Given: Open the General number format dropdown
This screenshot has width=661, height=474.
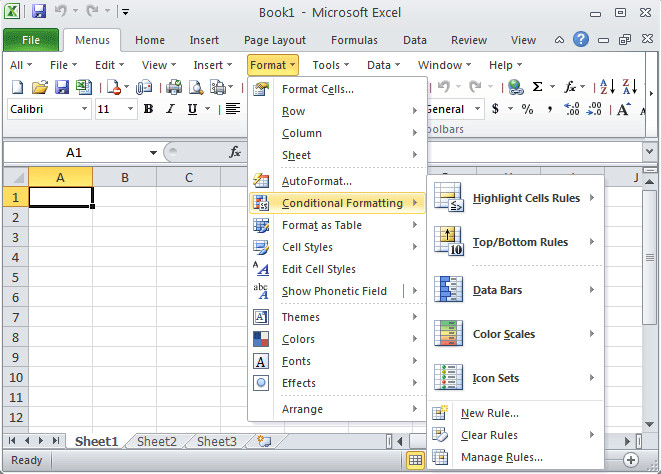Looking at the screenshot, I should click(x=477, y=109).
